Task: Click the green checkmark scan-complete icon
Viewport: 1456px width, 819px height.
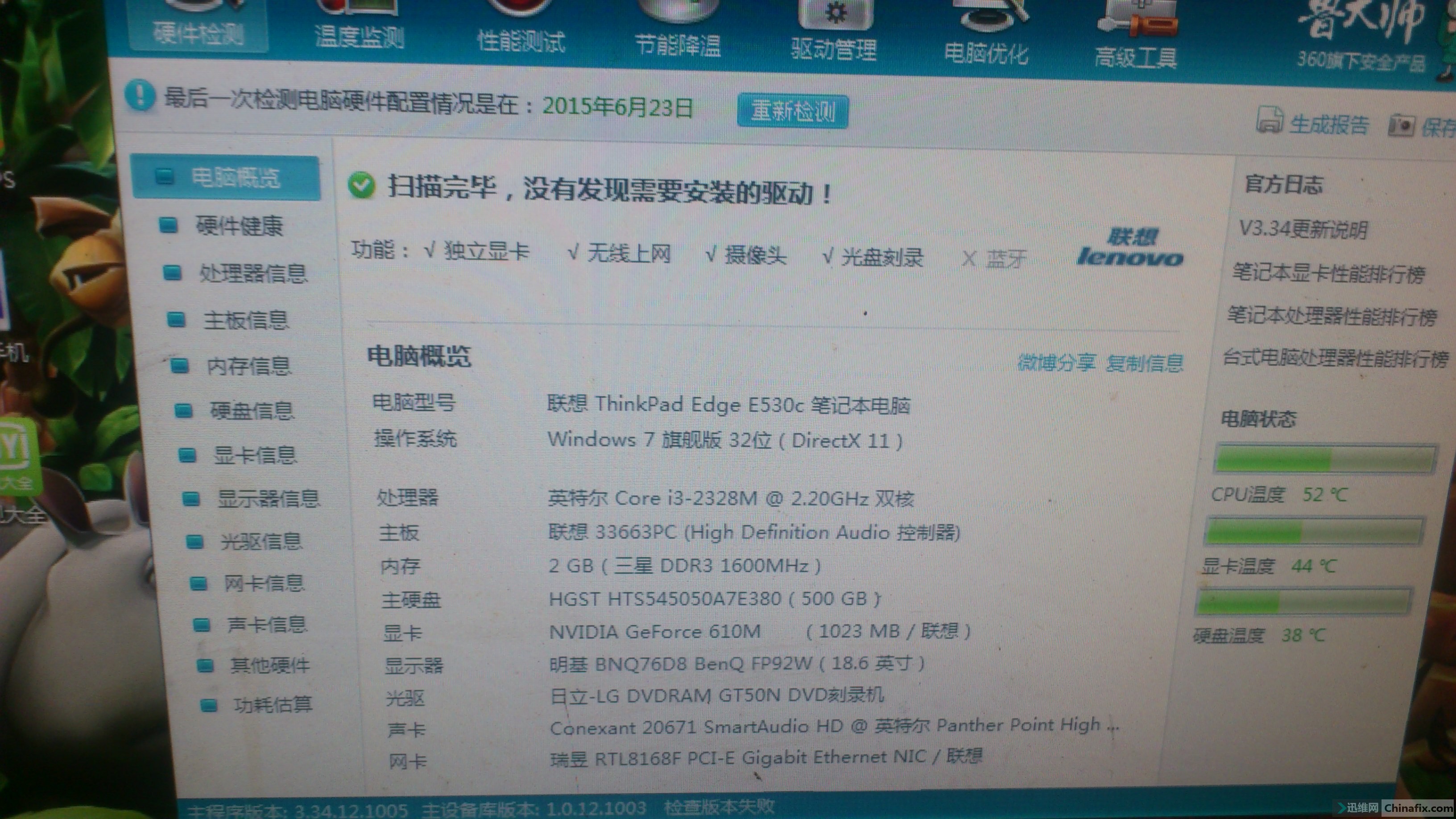Action: click(x=362, y=186)
